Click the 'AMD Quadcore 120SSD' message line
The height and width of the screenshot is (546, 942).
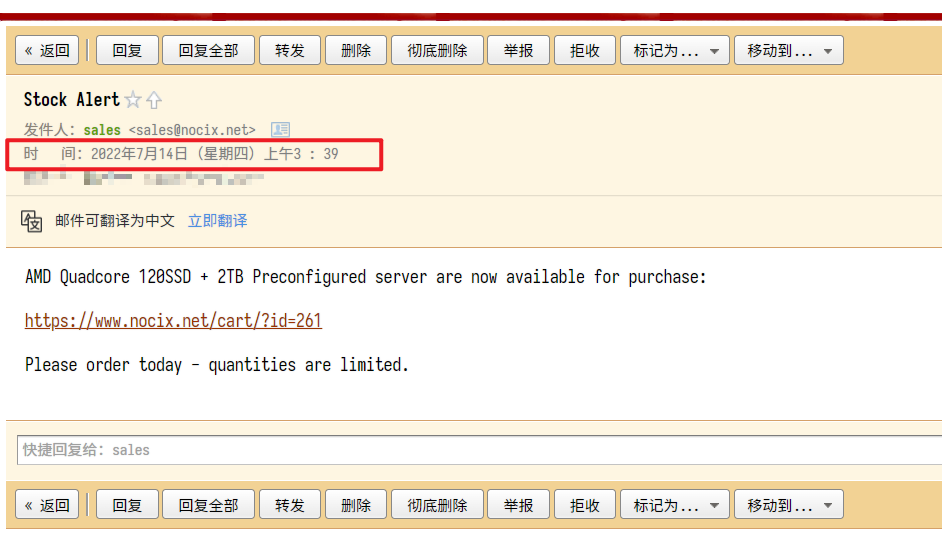click(x=366, y=277)
